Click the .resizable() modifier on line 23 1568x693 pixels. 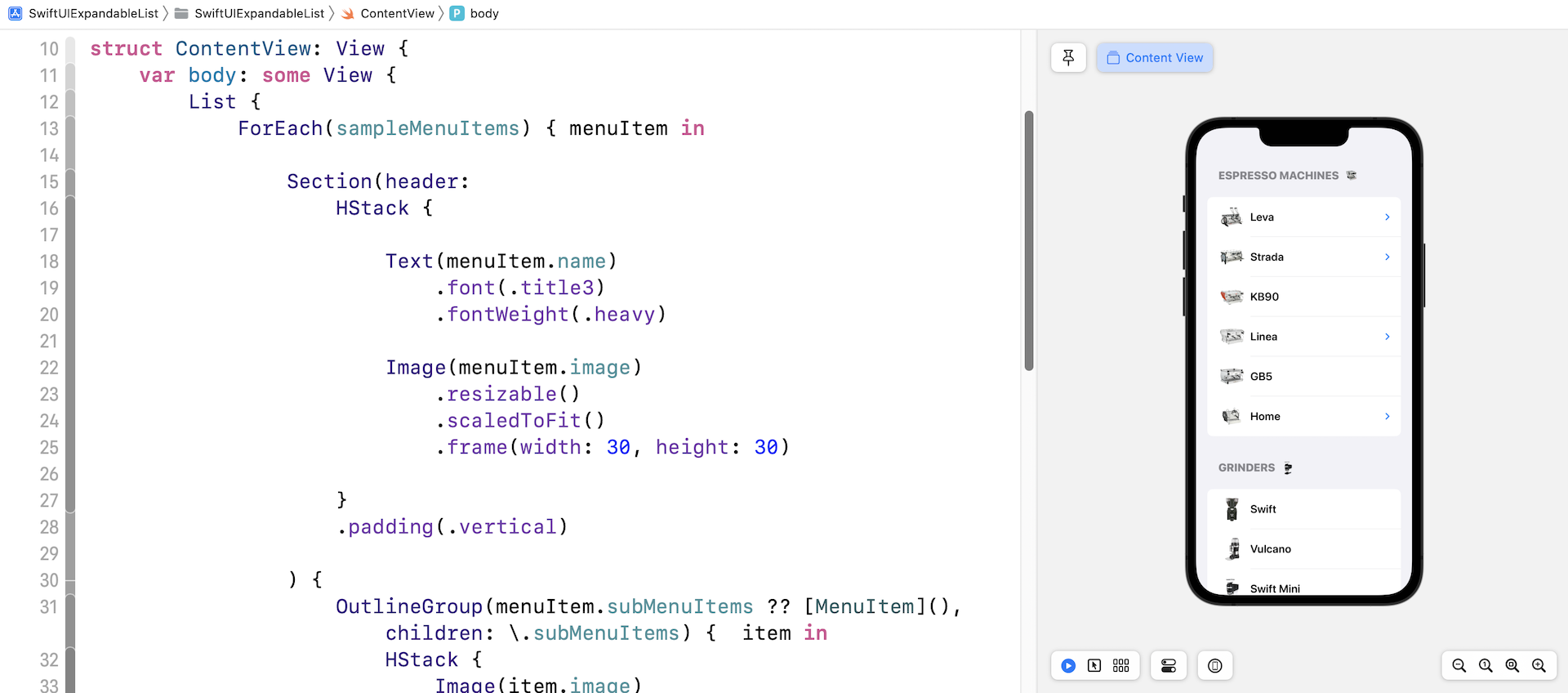[507, 394]
